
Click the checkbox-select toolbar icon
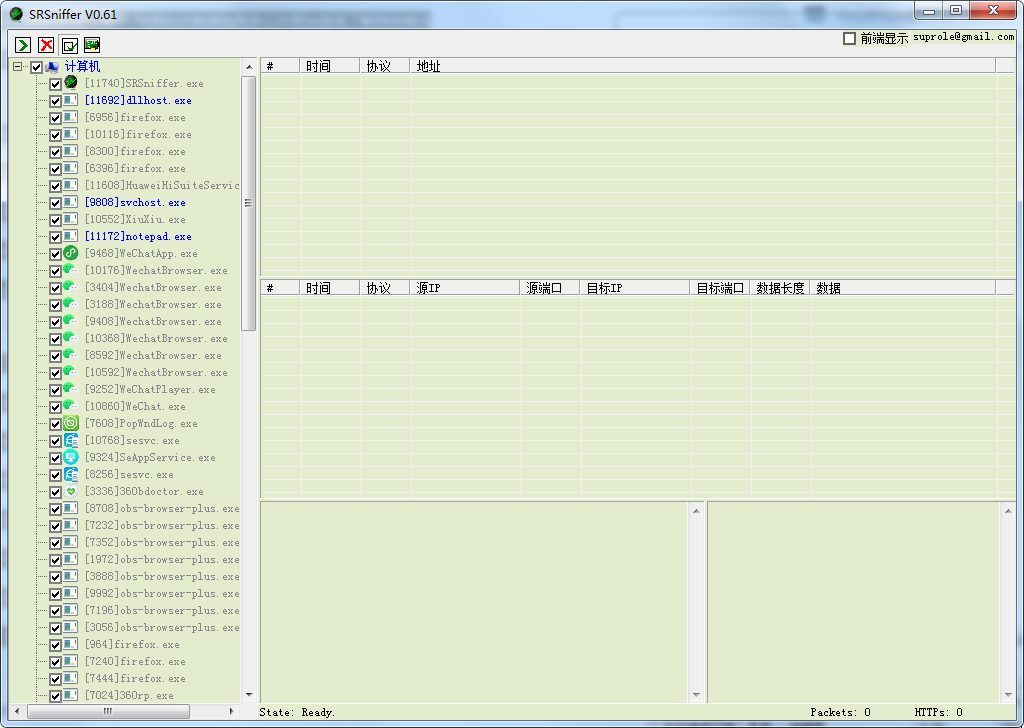(68, 44)
